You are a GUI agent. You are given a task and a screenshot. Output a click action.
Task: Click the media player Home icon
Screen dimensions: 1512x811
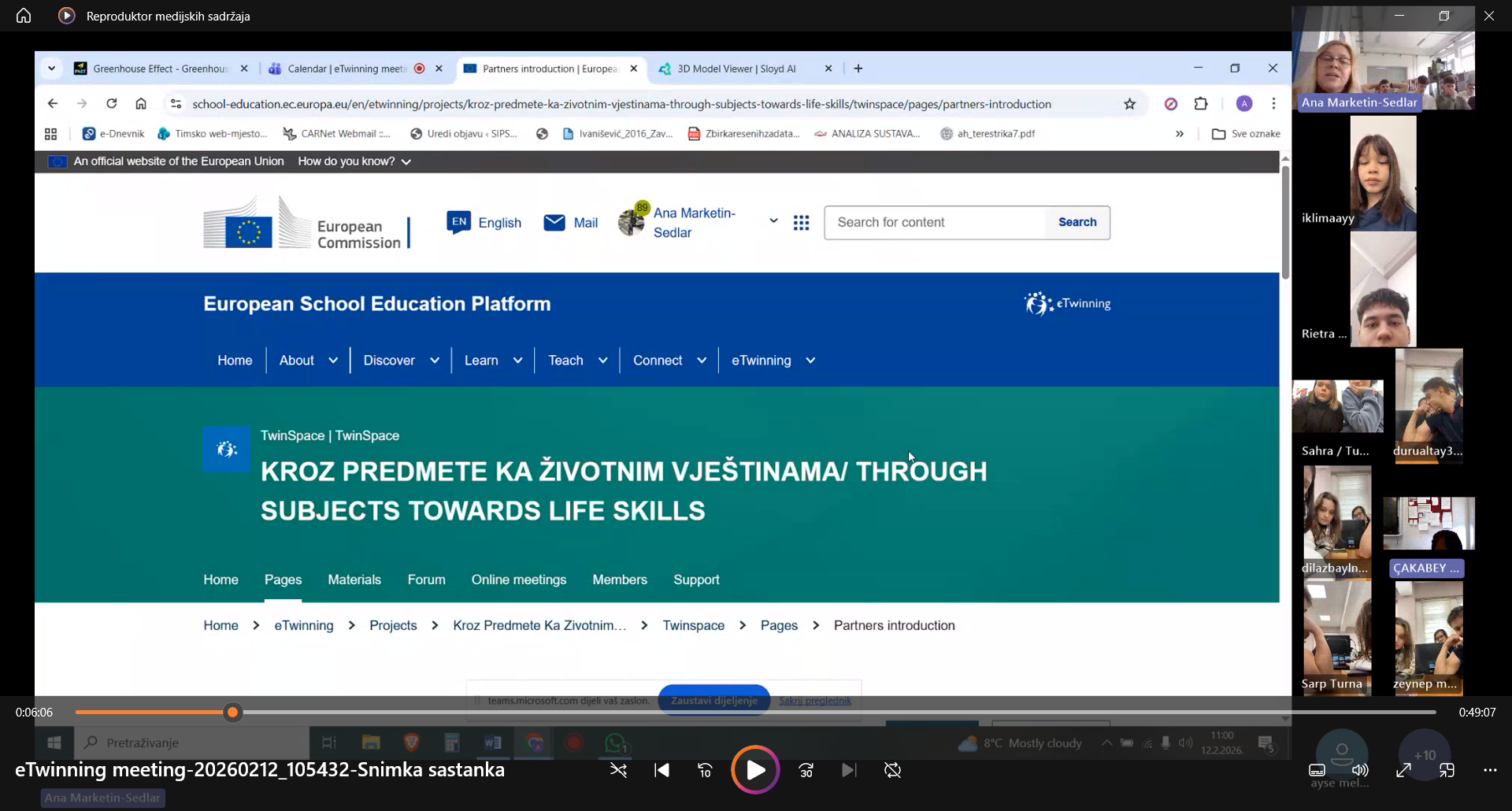click(x=24, y=16)
